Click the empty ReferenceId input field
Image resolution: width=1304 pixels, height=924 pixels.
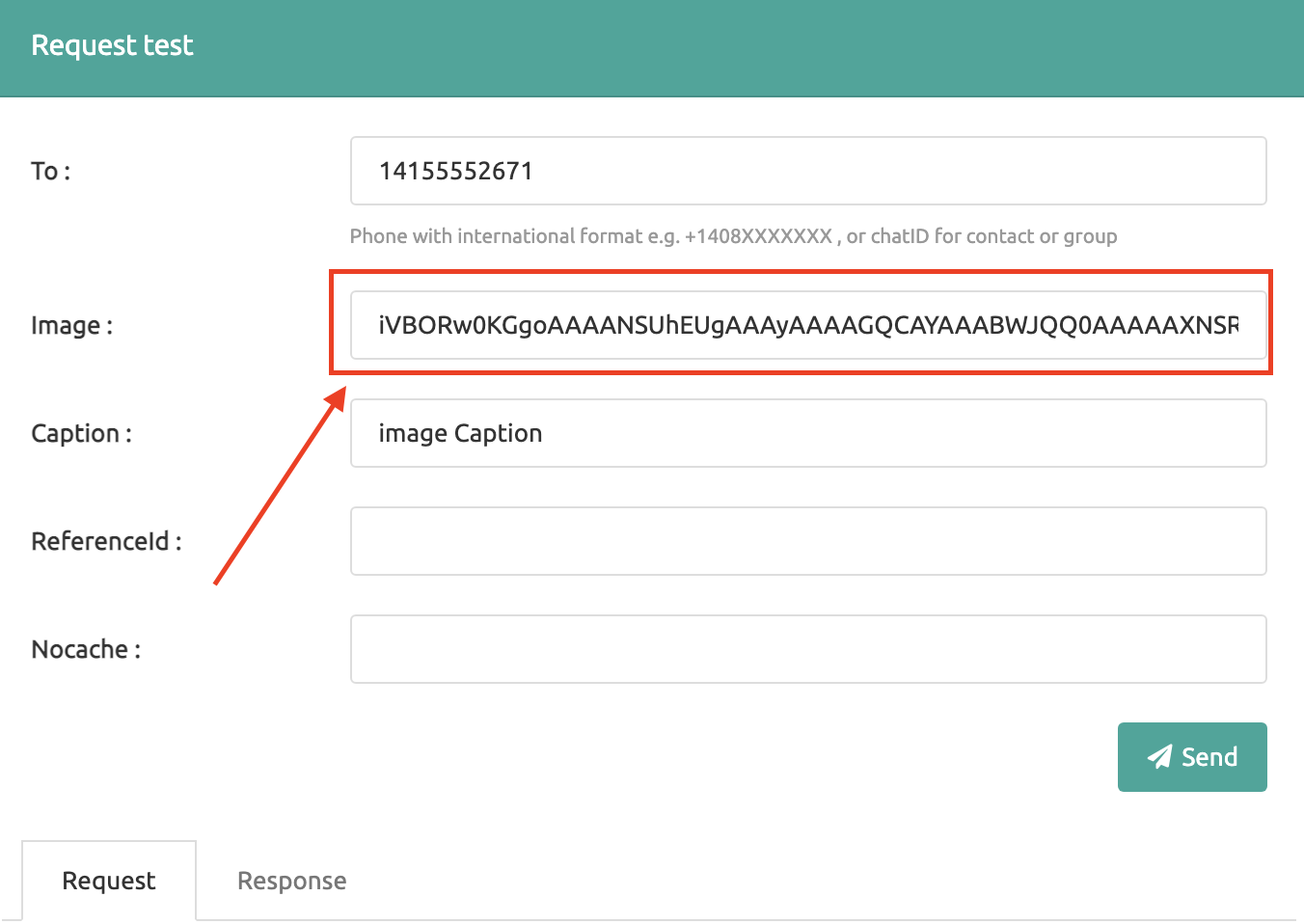(808, 541)
